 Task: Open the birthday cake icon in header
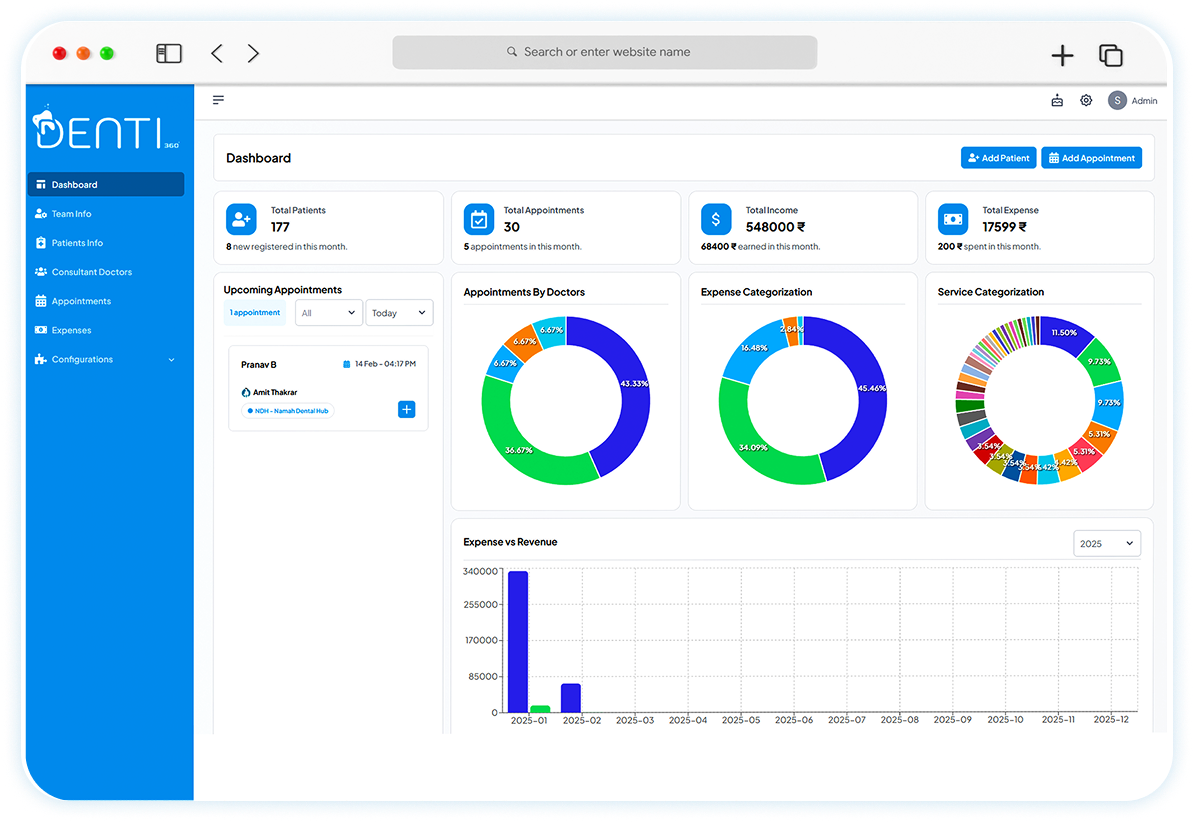[x=1057, y=101]
